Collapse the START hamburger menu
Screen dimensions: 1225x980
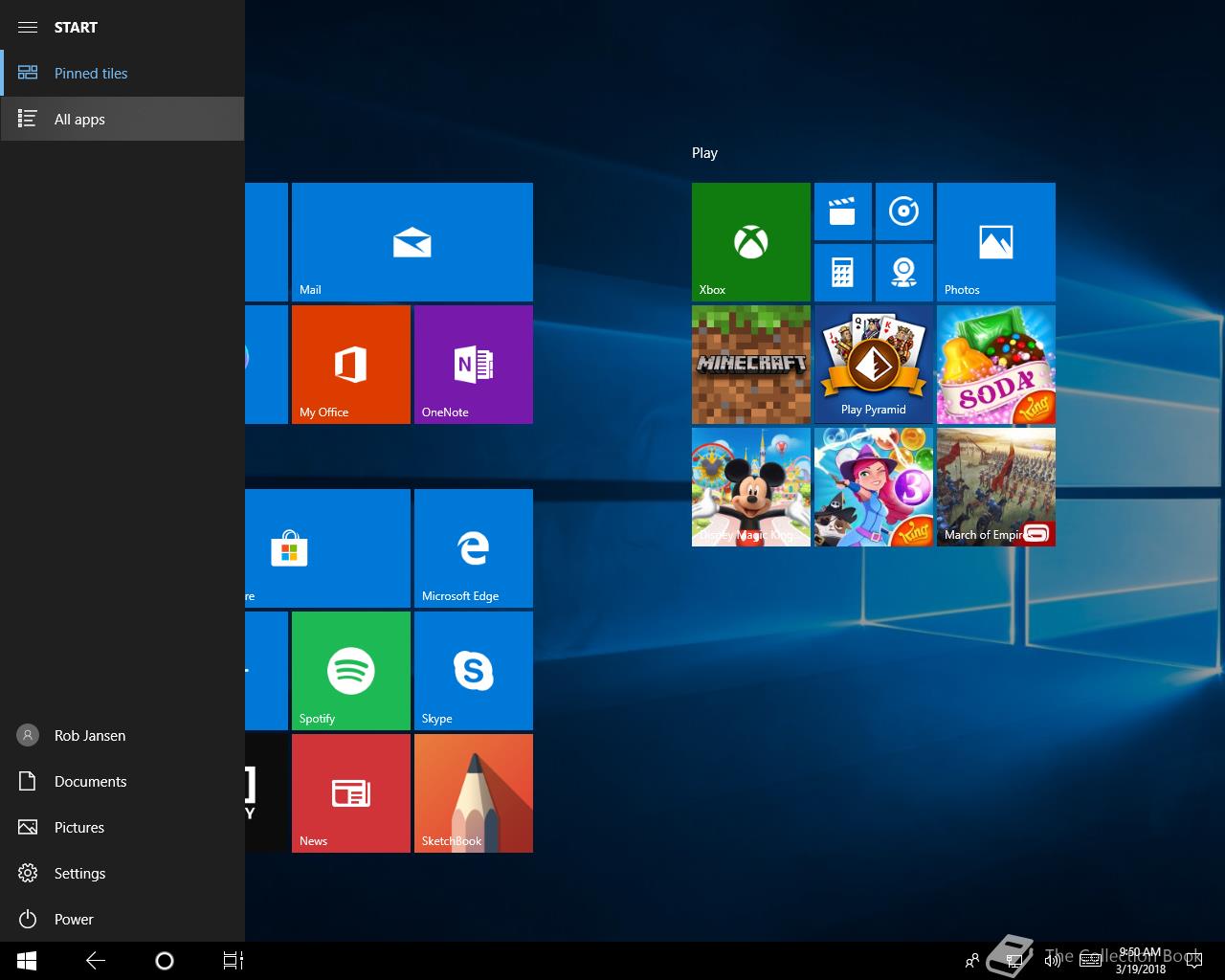coord(28,27)
